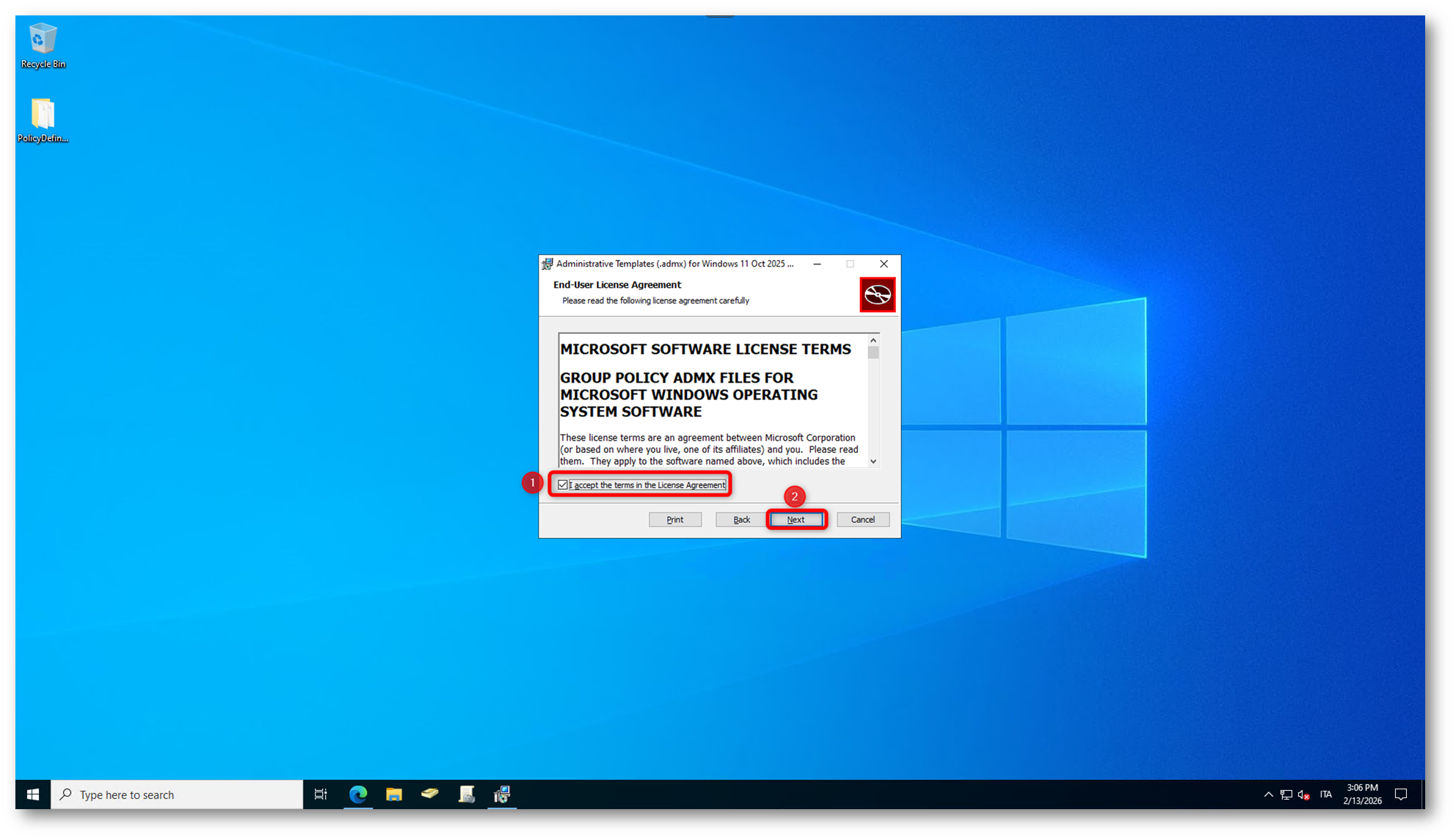
Task: Toggle the accept license terms checkbox
Action: 563,485
